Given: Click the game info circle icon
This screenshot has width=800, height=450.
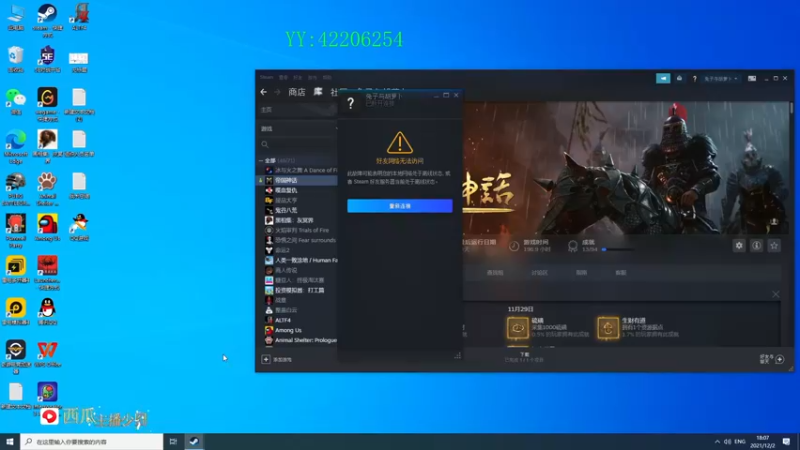Looking at the screenshot, I should tap(756, 245).
